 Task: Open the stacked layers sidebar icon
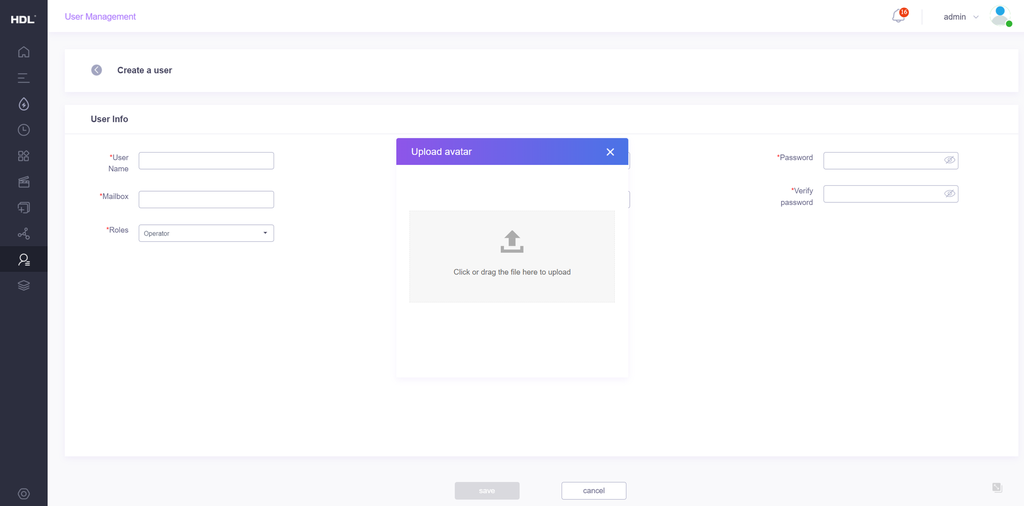[24, 285]
